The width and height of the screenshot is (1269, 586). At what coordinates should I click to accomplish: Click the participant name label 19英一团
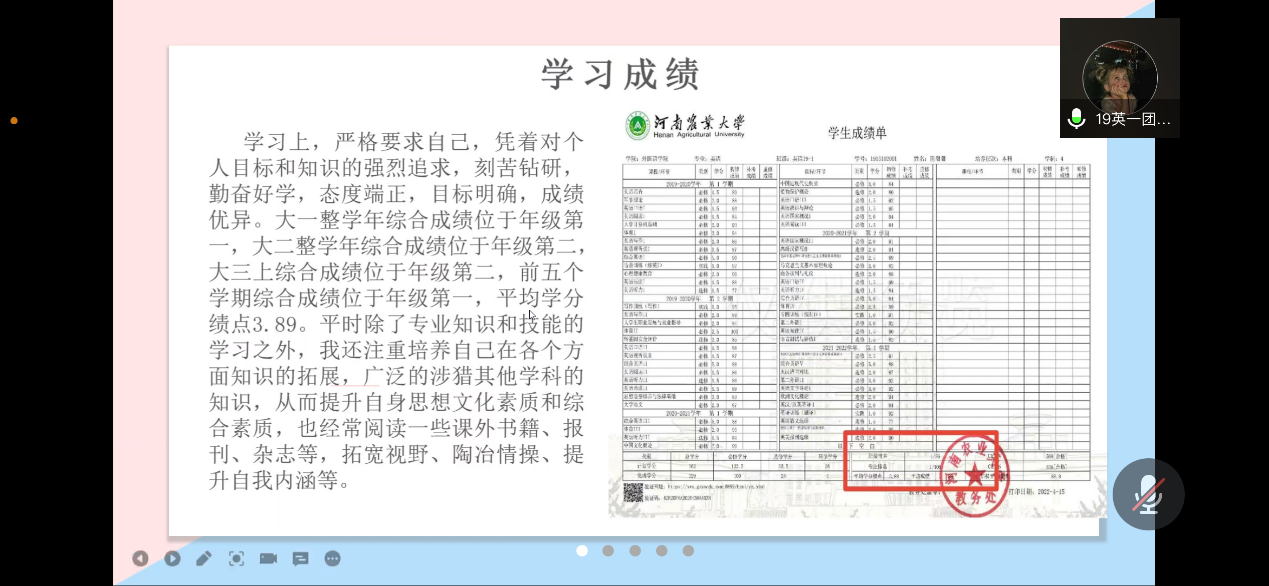1132,119
